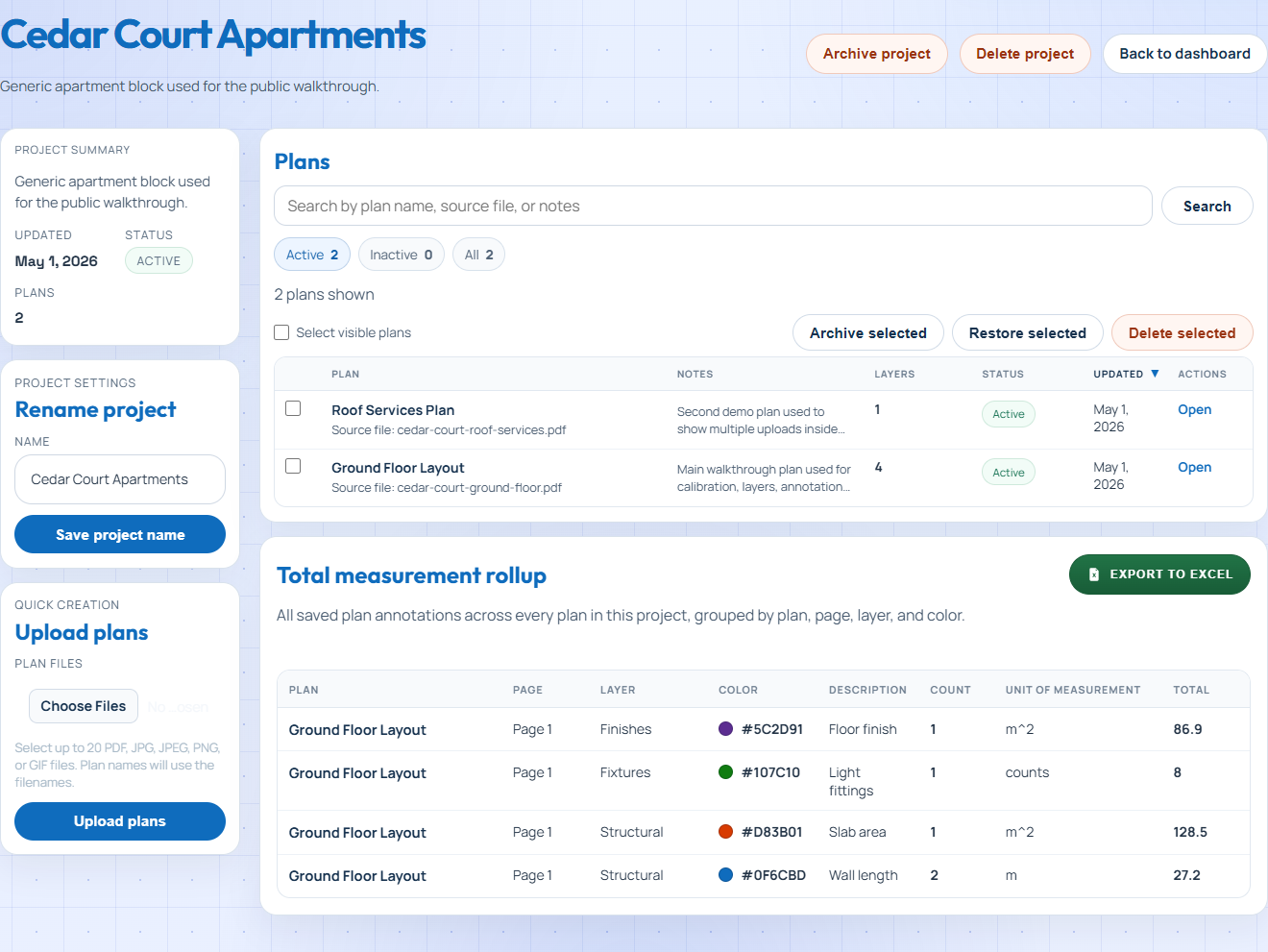This screenshot has width=1268, height=952.
Task: Click the Slab area description cell
Action: [x=858, y=832]
